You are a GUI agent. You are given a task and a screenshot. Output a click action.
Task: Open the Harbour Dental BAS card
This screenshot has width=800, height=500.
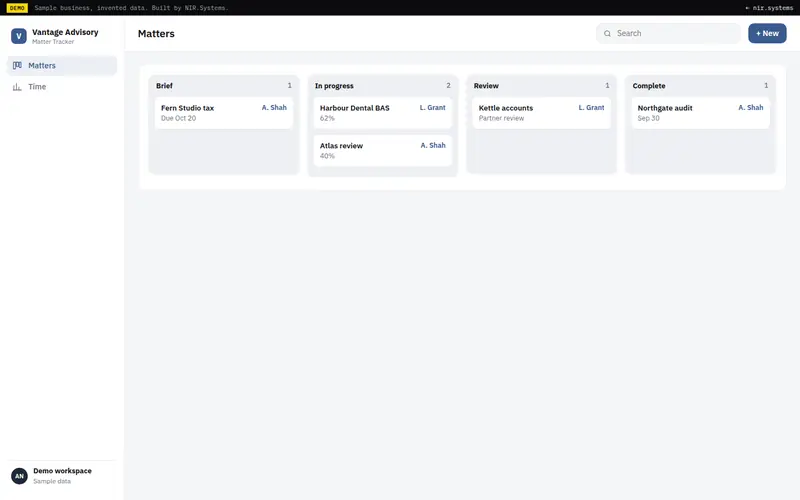[383, 113]
